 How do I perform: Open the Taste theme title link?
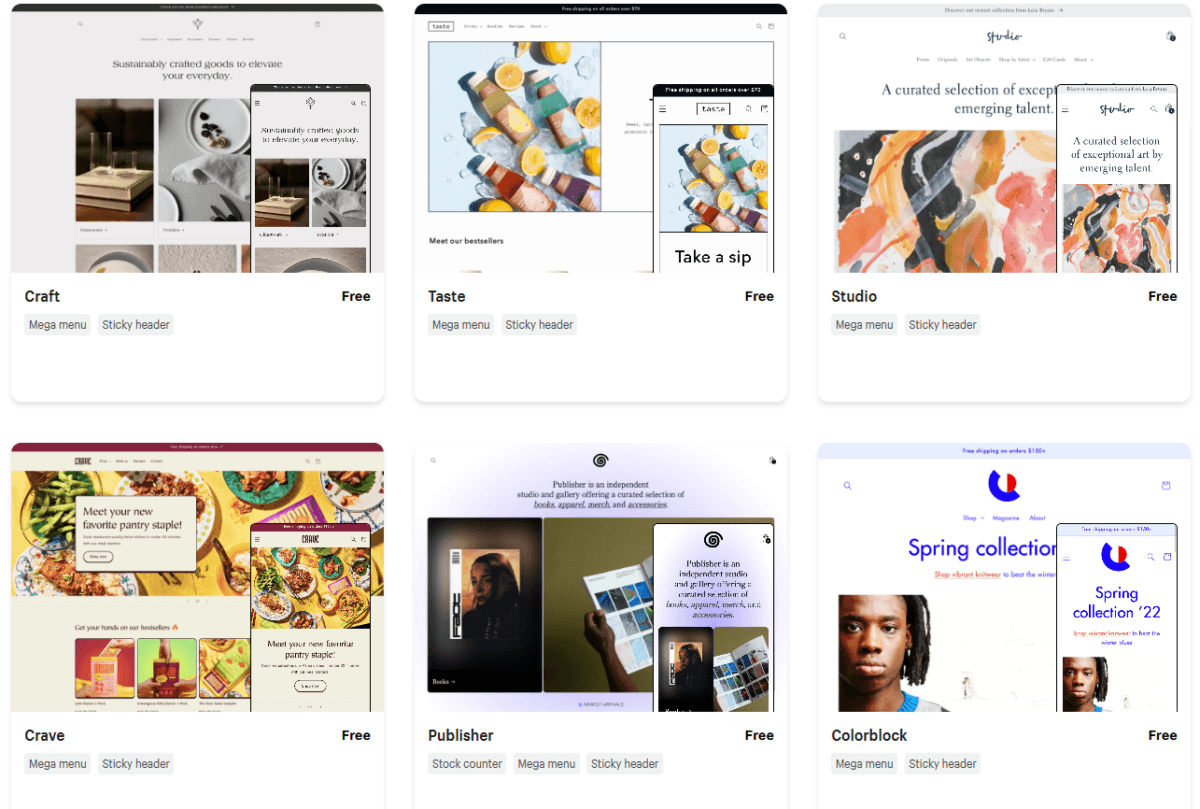point(446,296)
